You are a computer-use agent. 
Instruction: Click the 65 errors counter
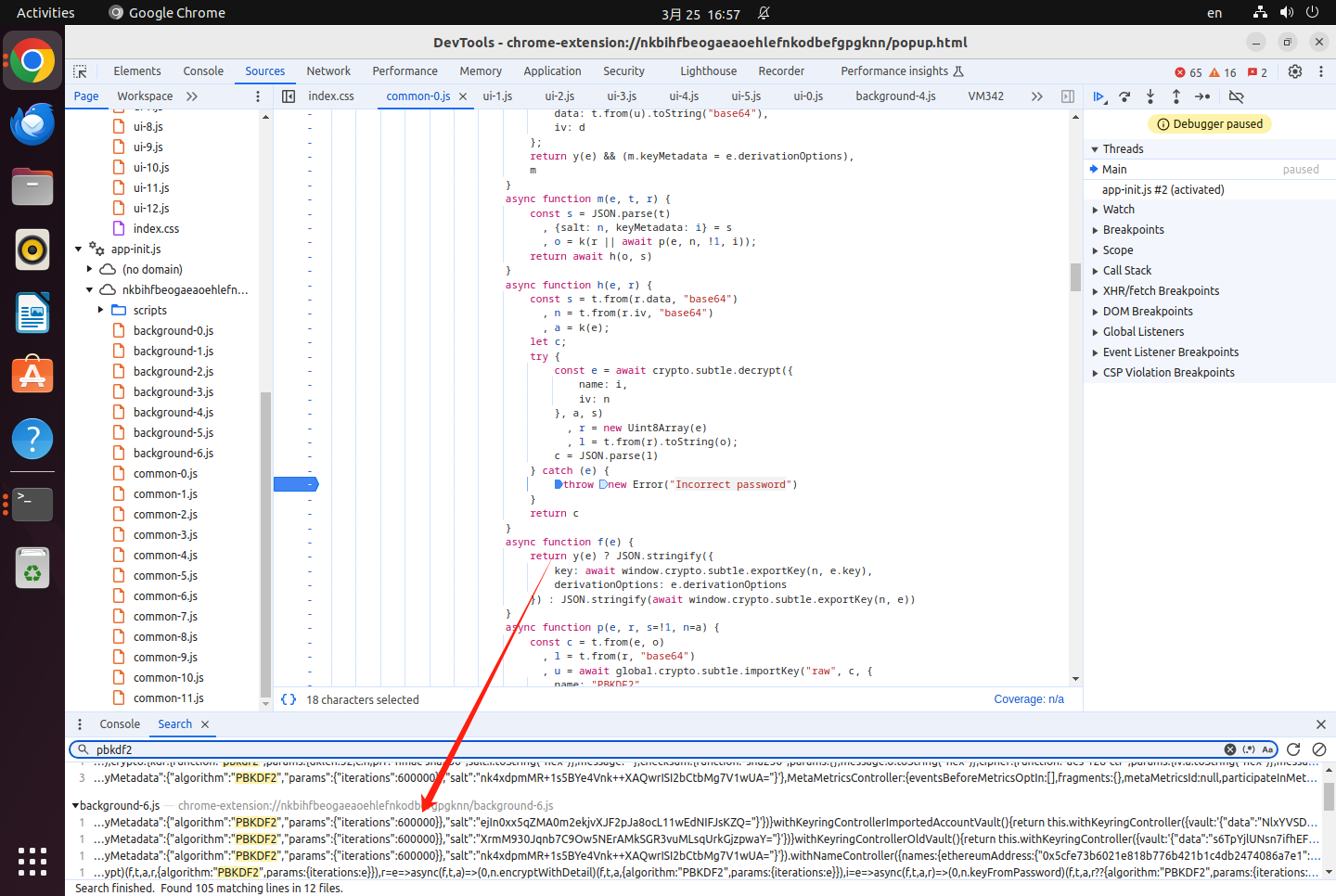point(1188,72)
